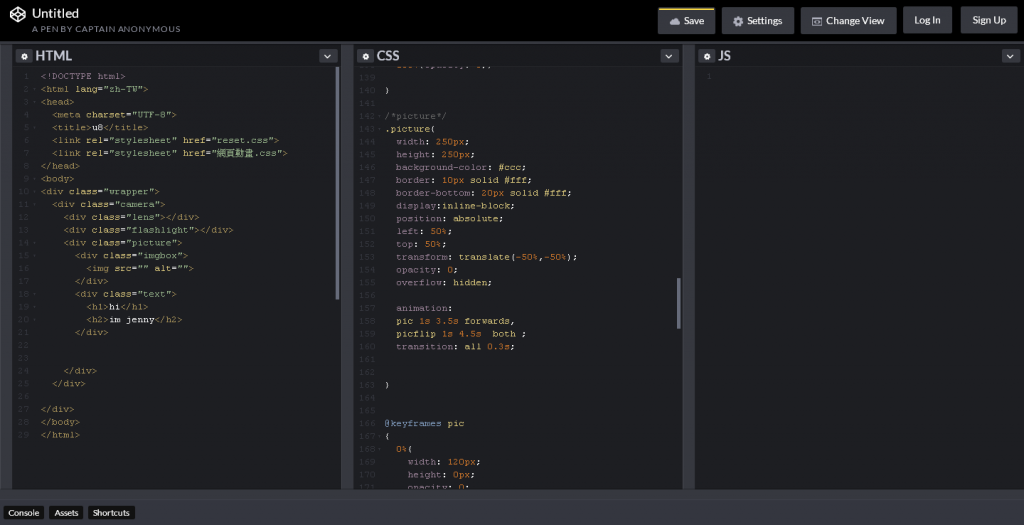Click the transition: all 0.3s line

(x=455, y=347)
